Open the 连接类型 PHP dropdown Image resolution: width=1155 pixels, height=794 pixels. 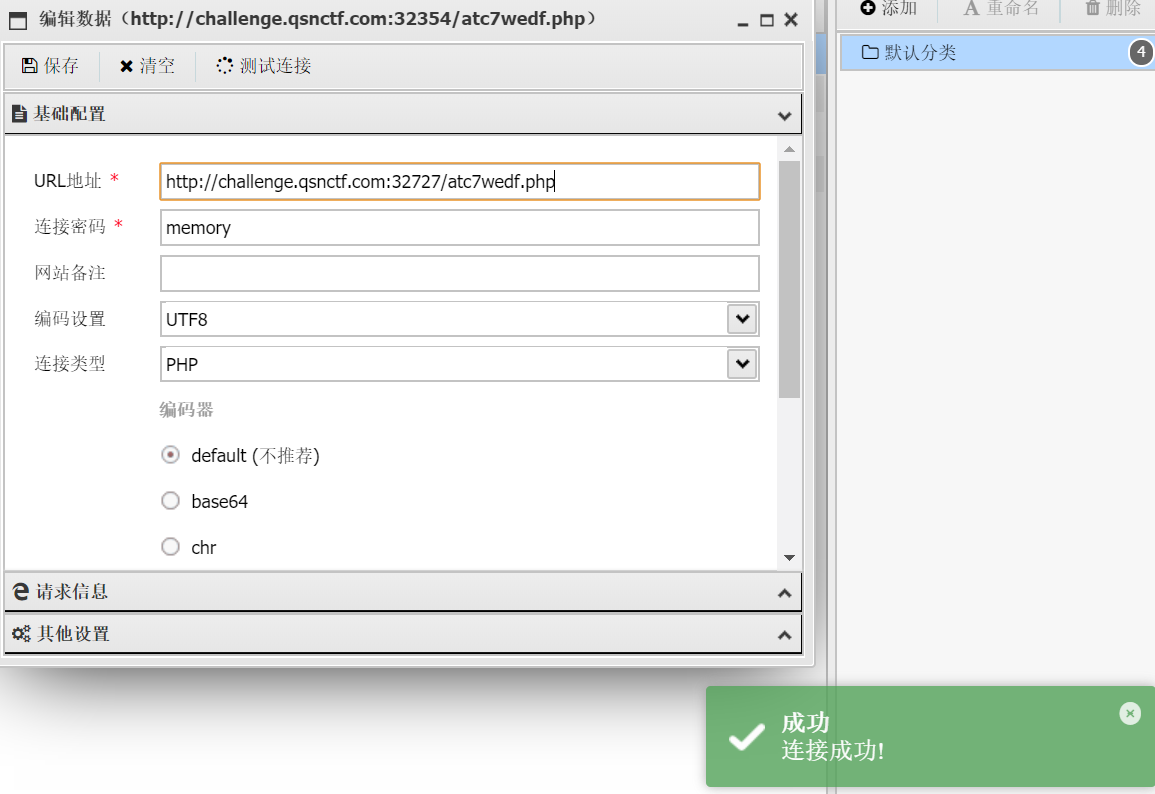click(742, 364)
